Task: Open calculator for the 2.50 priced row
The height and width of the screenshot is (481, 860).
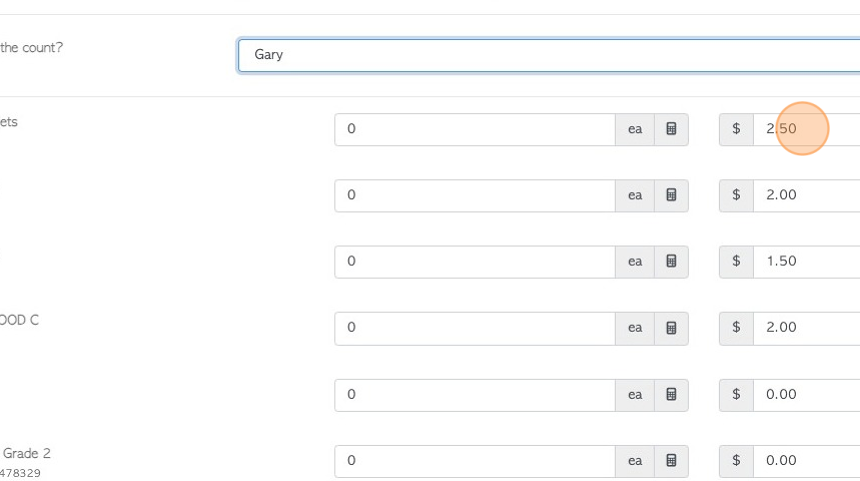Action: [671, 129]
